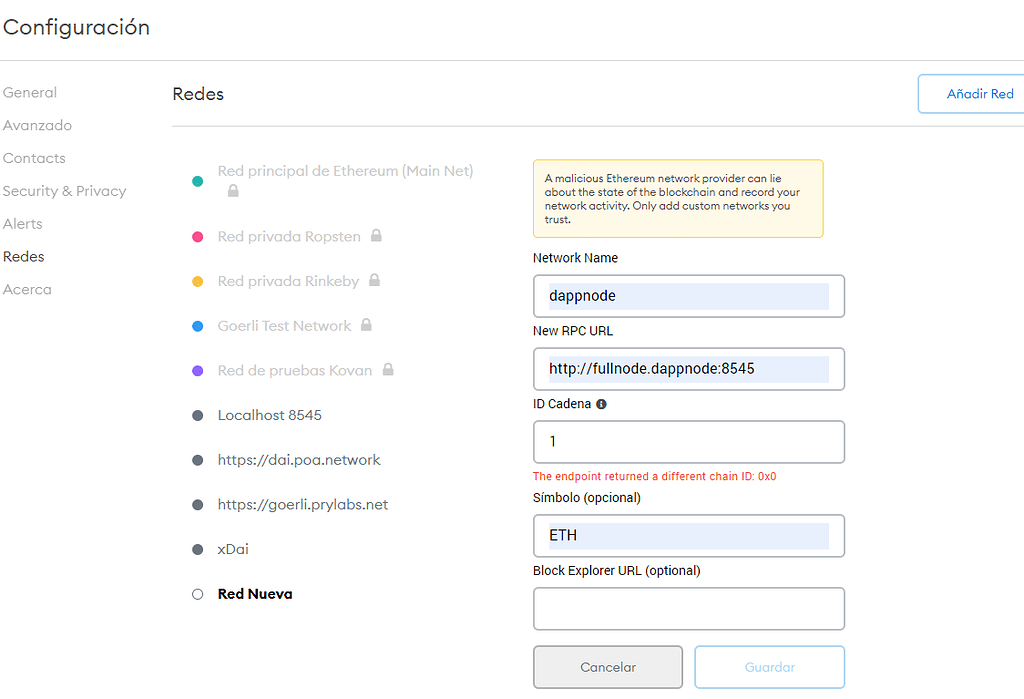Screen dimensions: 1024x699
Task: Click the yellow Rinkeby network dot
Action: pos(199,281)
